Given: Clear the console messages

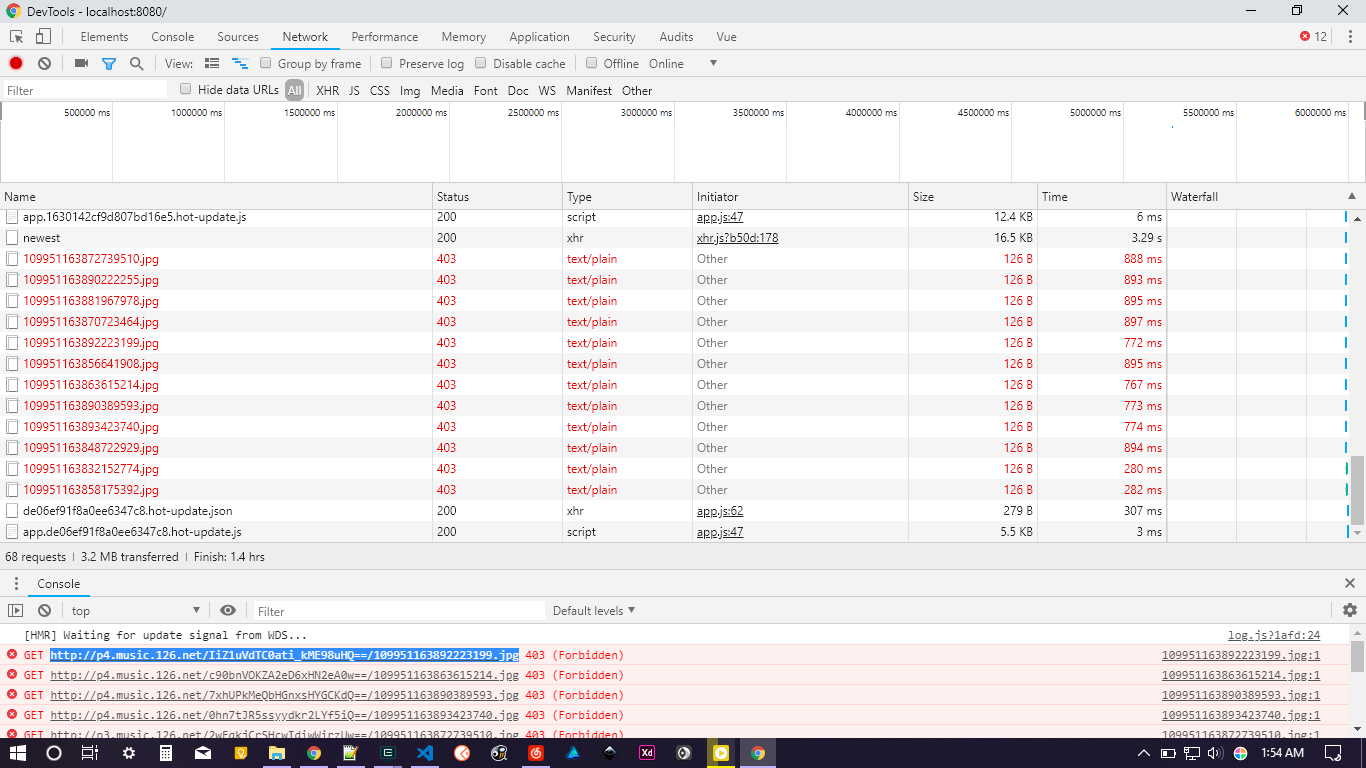Looking at the screenshot, I should (x=44, y=610).
